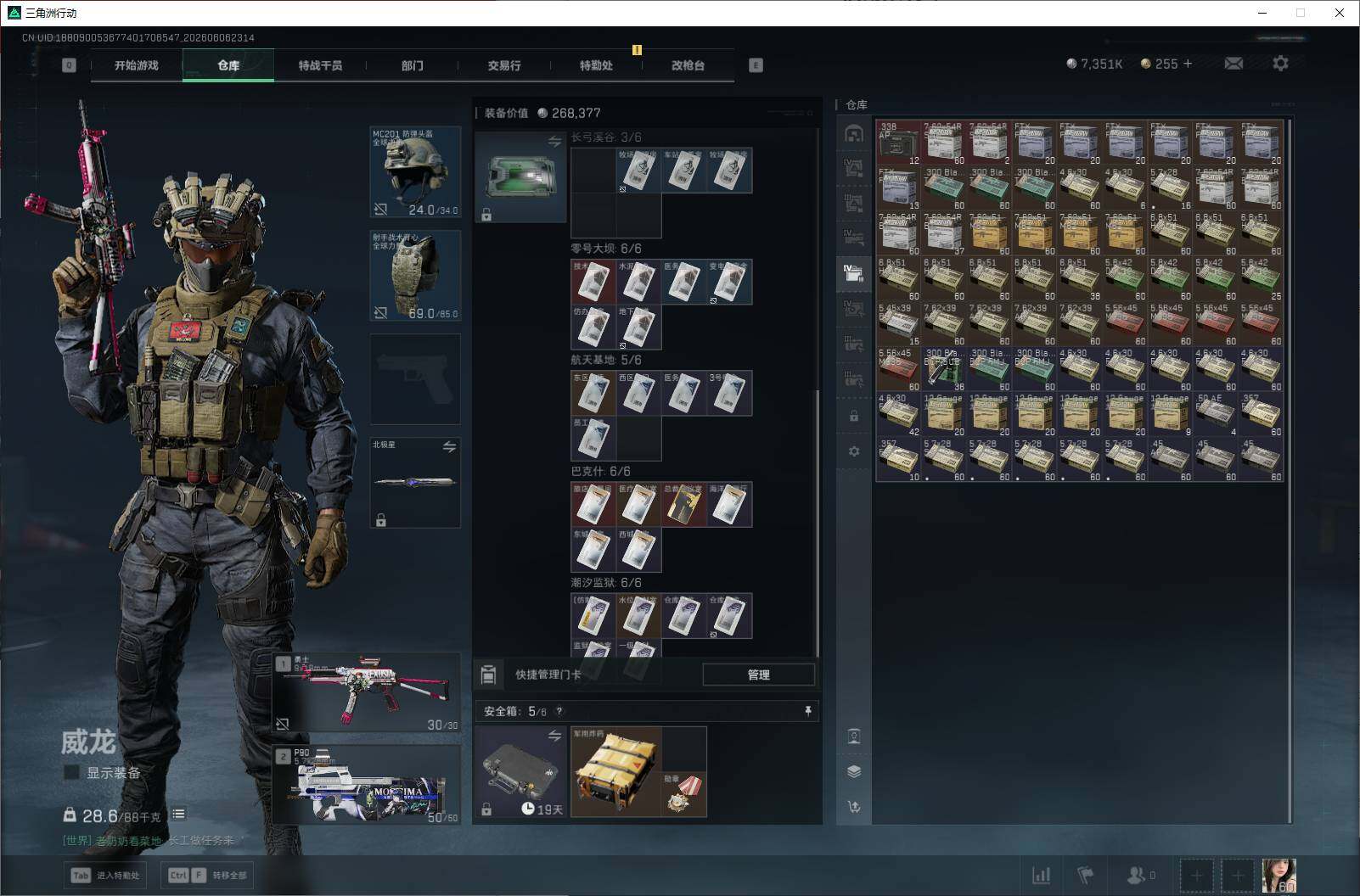Switch to the 仓库 tab
The height and width of the screenshot is (896, 1360).
[228, 65]
